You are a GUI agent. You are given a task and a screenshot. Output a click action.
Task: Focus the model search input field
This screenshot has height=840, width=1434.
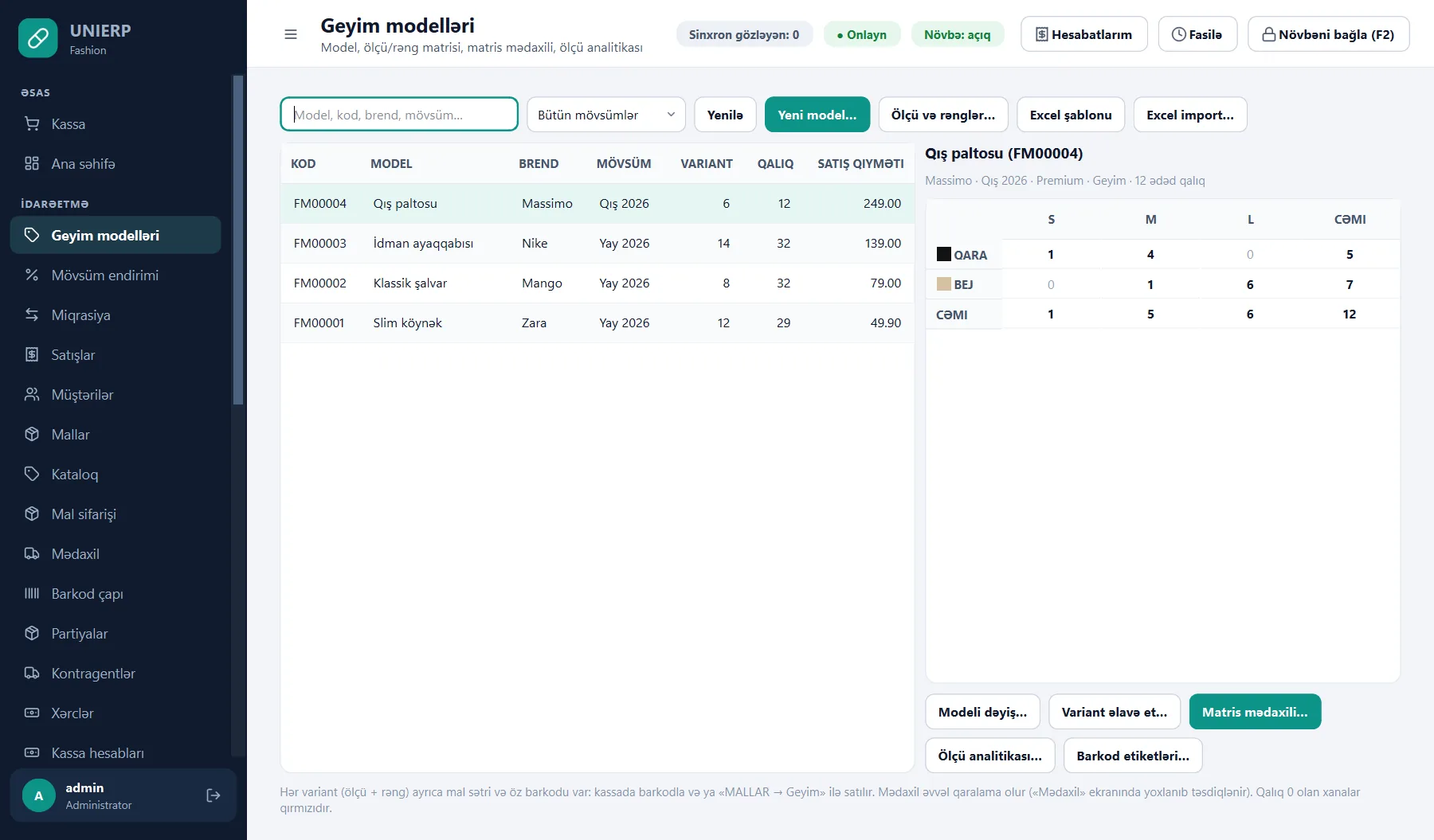tap(399, 114)
